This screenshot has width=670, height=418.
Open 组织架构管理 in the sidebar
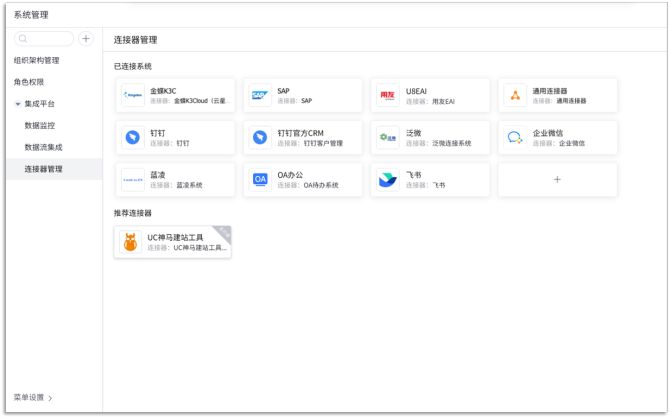click(x=36, y=60)
